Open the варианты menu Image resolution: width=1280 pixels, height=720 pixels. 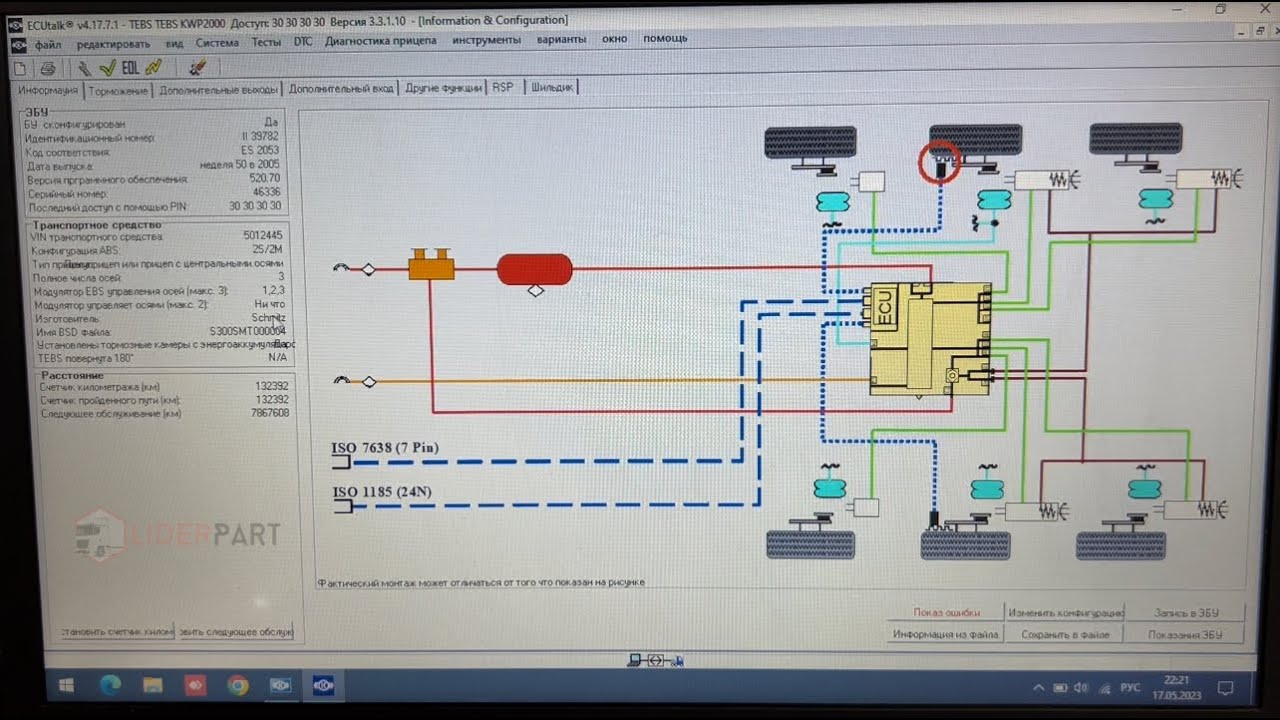click(x=561, y=40)
